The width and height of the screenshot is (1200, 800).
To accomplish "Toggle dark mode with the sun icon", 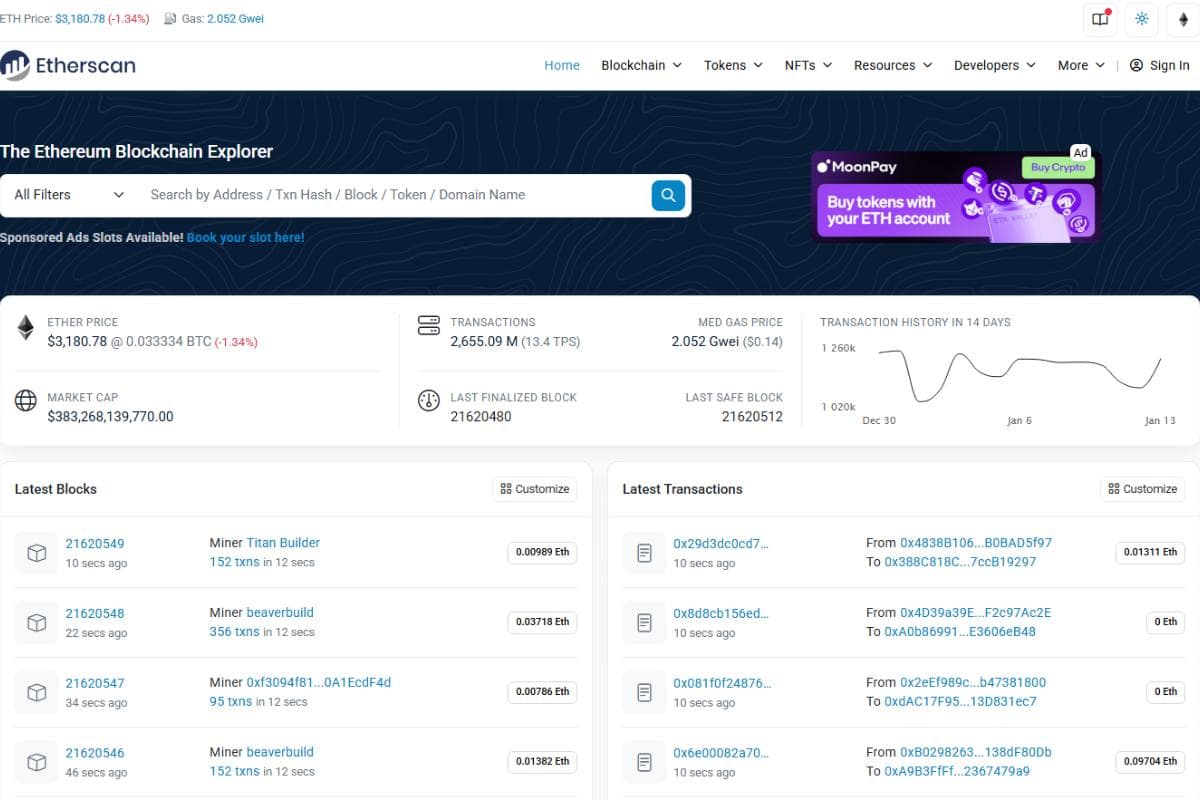I will [x=1141, y=19].
